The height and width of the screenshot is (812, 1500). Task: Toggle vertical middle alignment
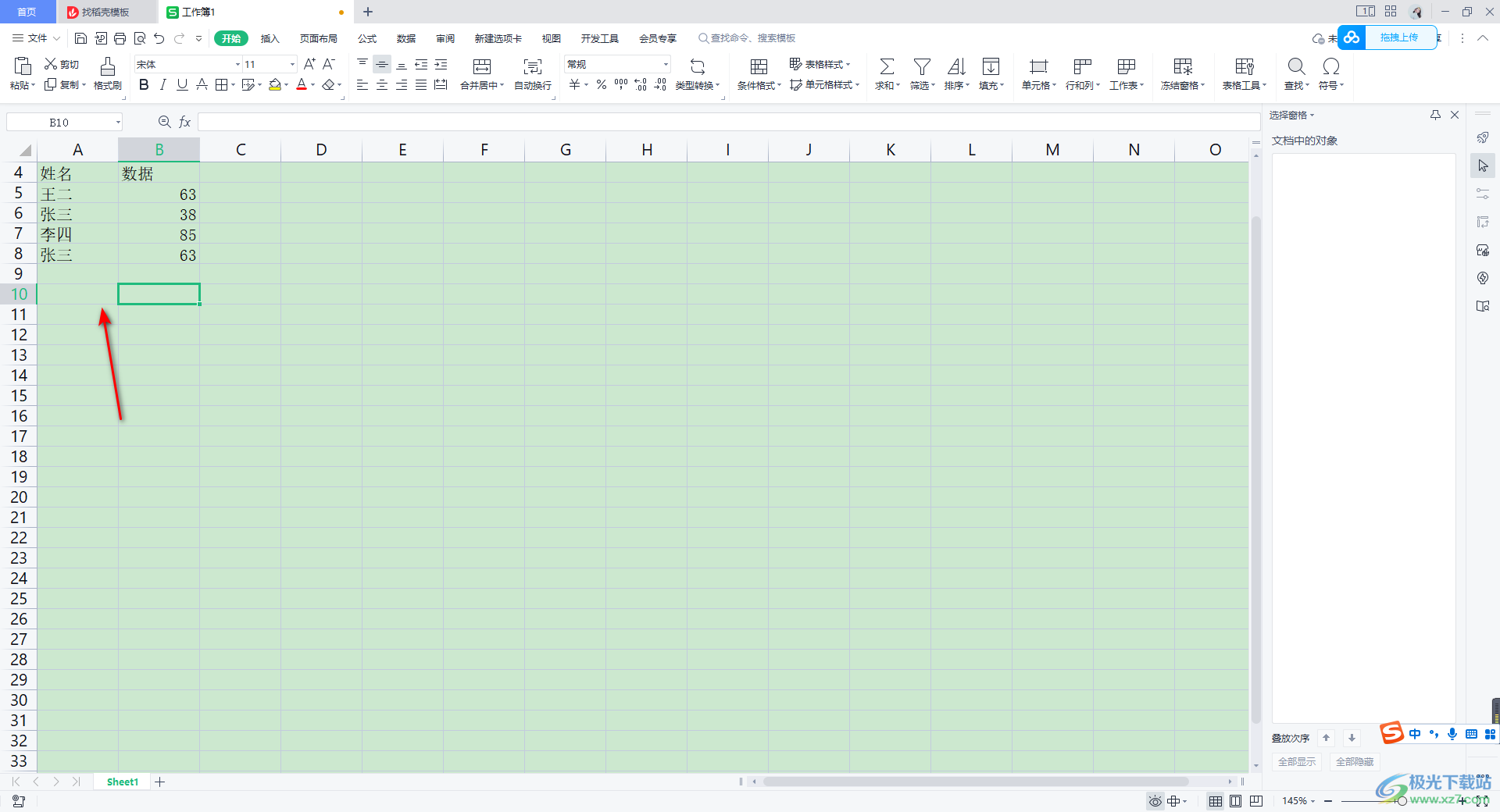[x=382, y=64]
